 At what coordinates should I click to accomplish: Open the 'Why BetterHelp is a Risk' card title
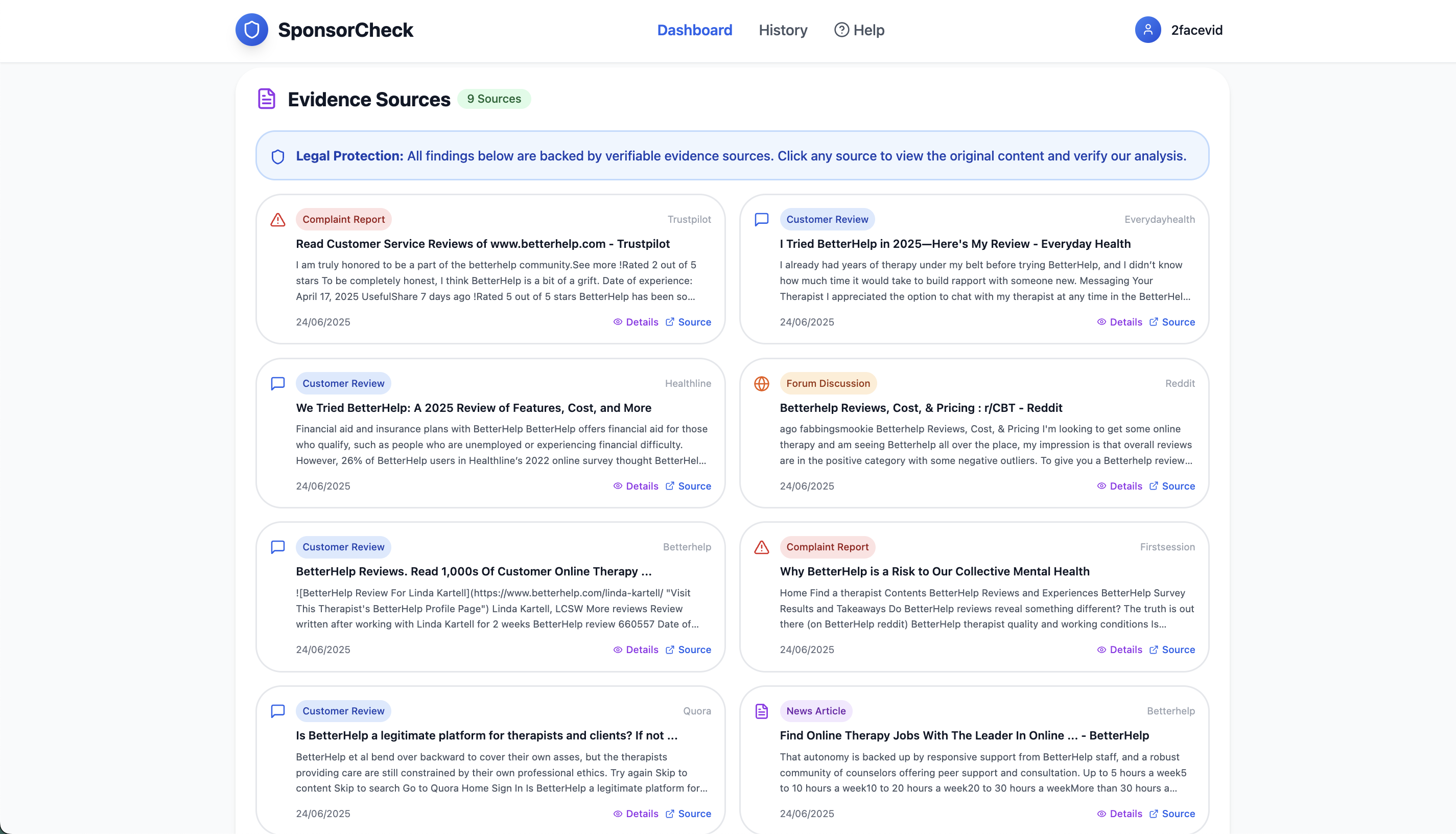click(x=934, y=571)
